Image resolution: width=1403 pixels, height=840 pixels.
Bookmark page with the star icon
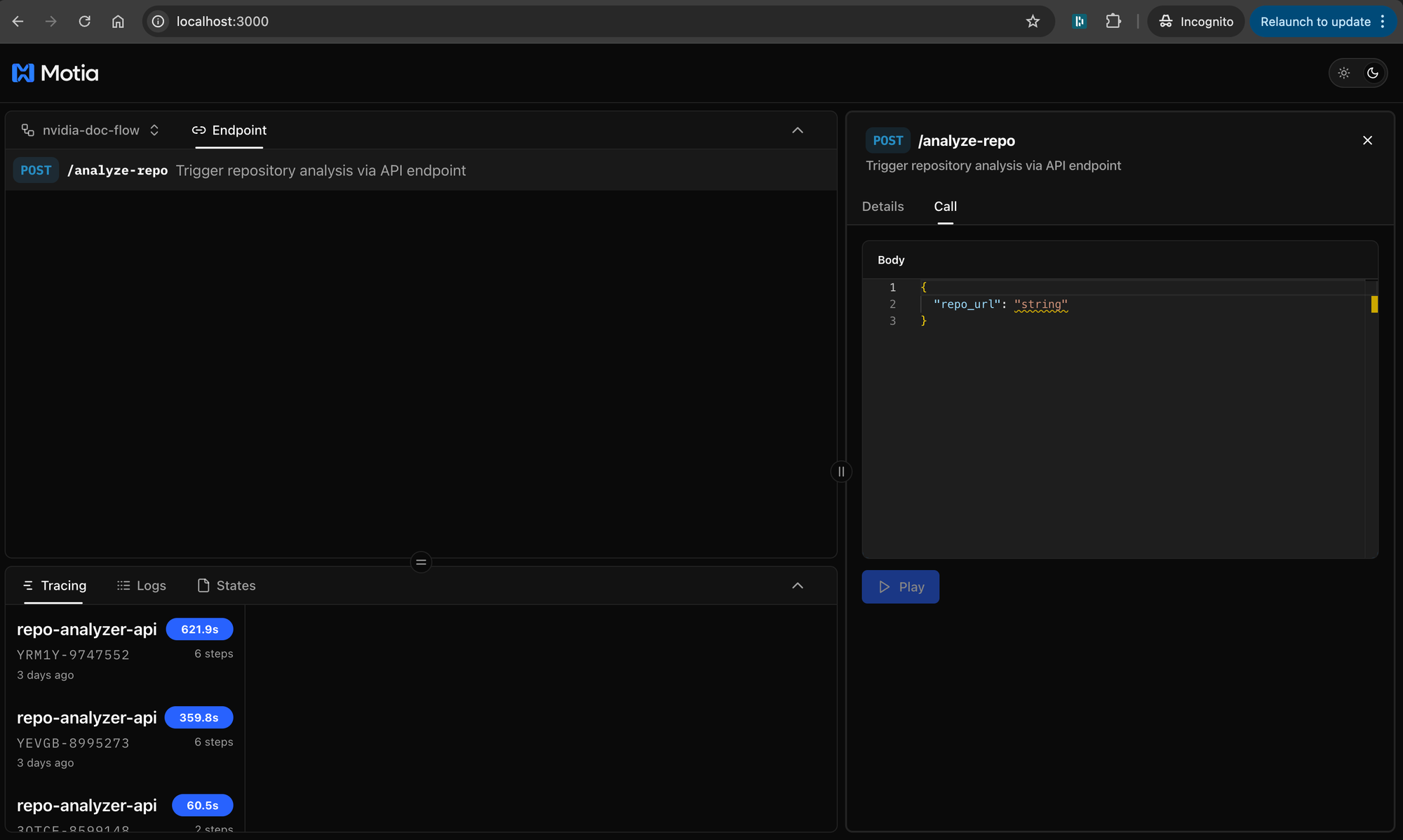1033,22
